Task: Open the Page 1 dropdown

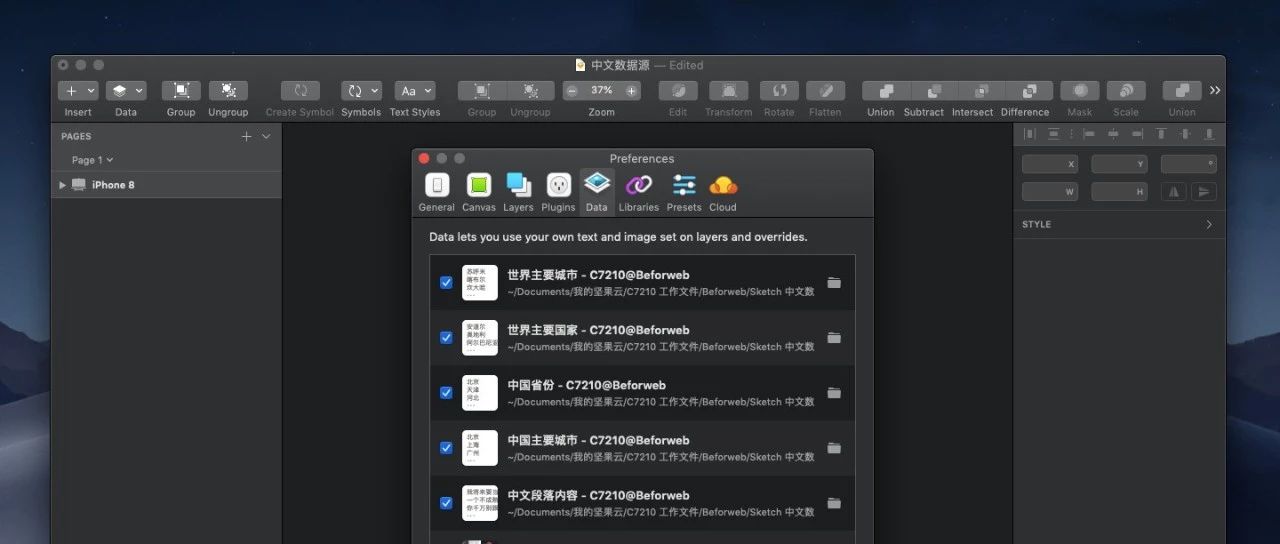Action: pyautogui.click(x=92, y=160)
